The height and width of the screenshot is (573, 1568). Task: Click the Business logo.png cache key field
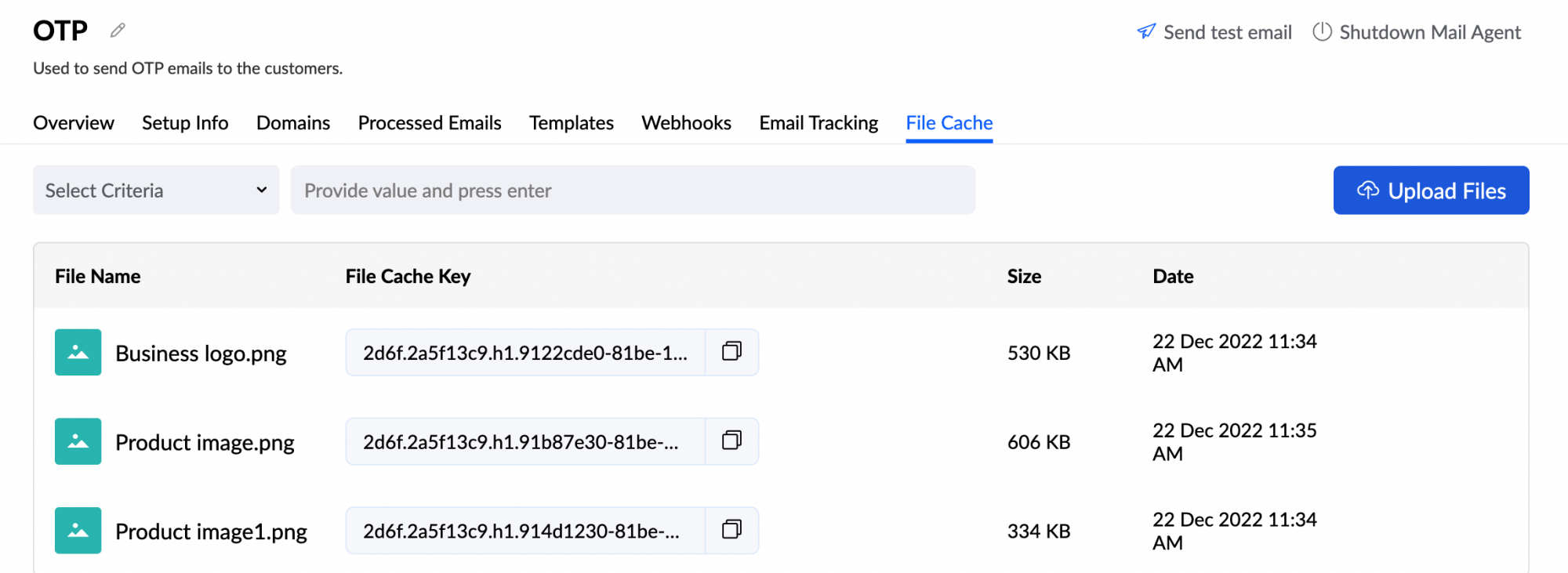pos(524,353)
